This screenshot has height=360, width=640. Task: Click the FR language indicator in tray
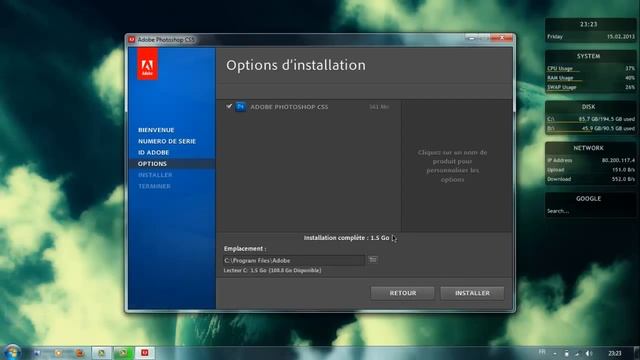pyautogui.click(x=542, y=352)
